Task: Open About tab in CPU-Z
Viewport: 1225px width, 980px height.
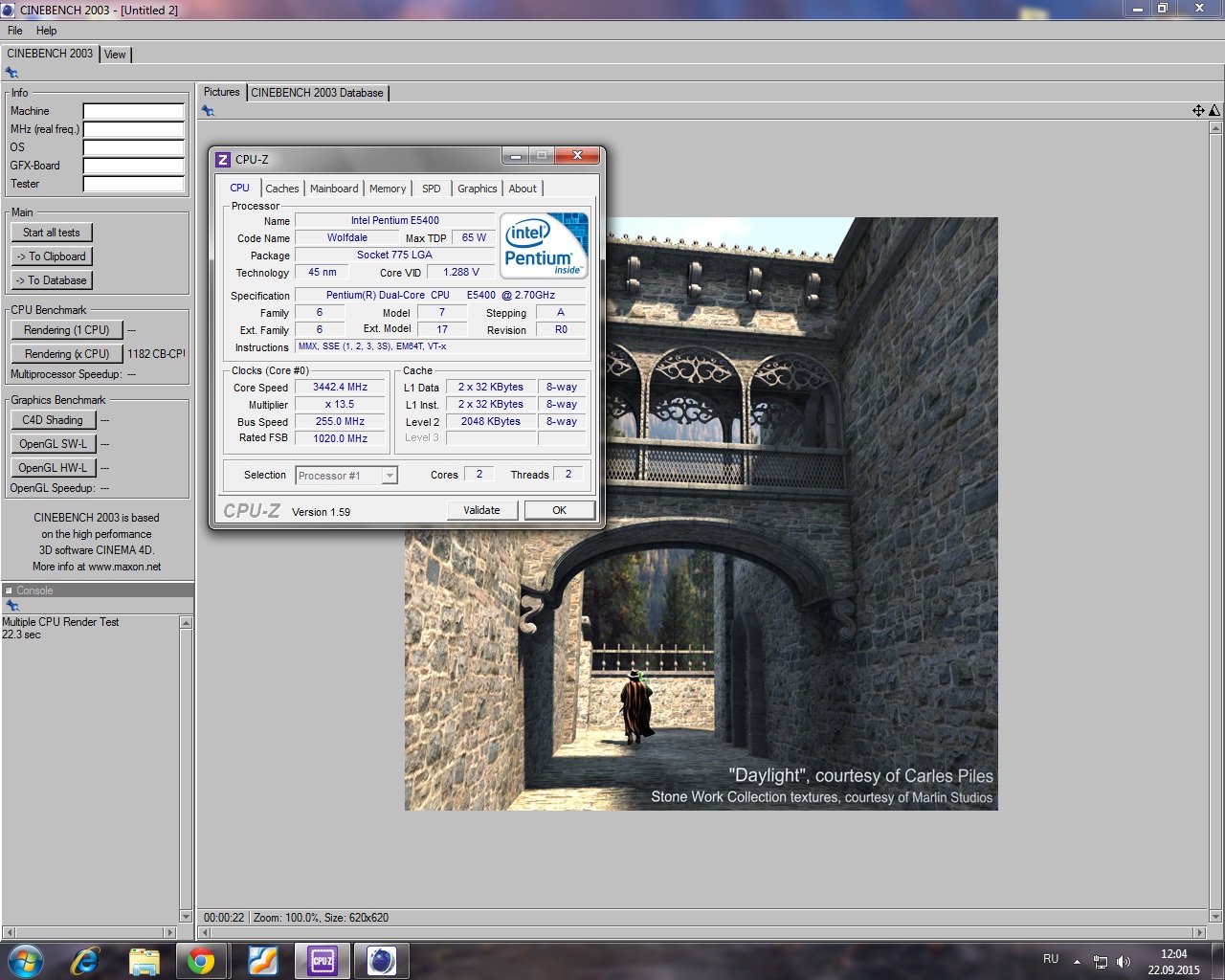Action: pyautogui.click(x=523, y=189)
